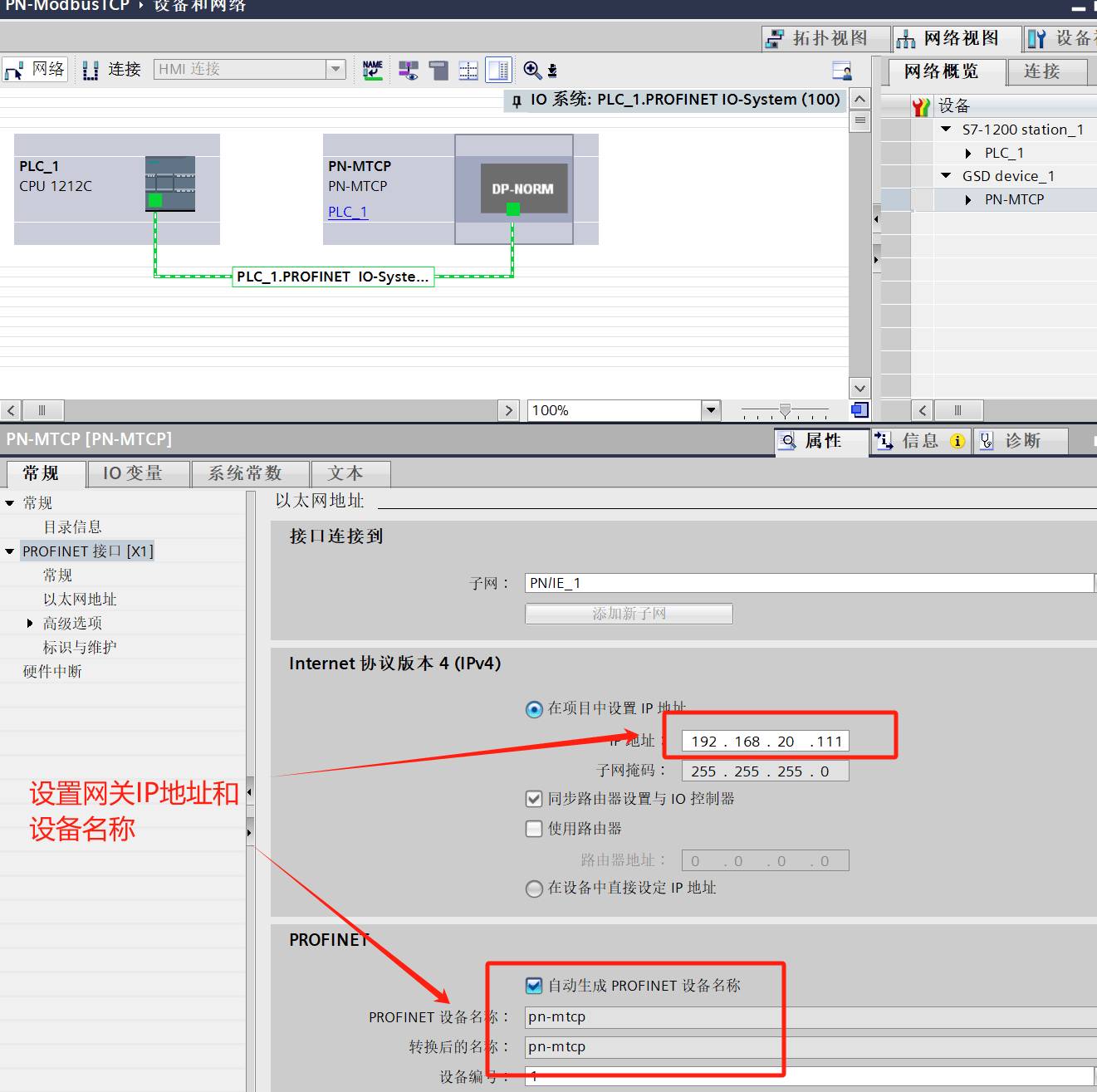Click the show overview navigation icon near zoom slider
Viewport: 1097px width, 1092px height.
pos(860,409)
